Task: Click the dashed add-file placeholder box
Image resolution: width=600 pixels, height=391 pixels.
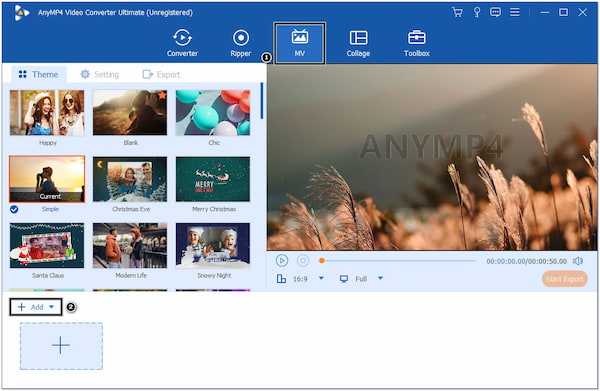Action: pyautogui.click(x=61, y=346)
